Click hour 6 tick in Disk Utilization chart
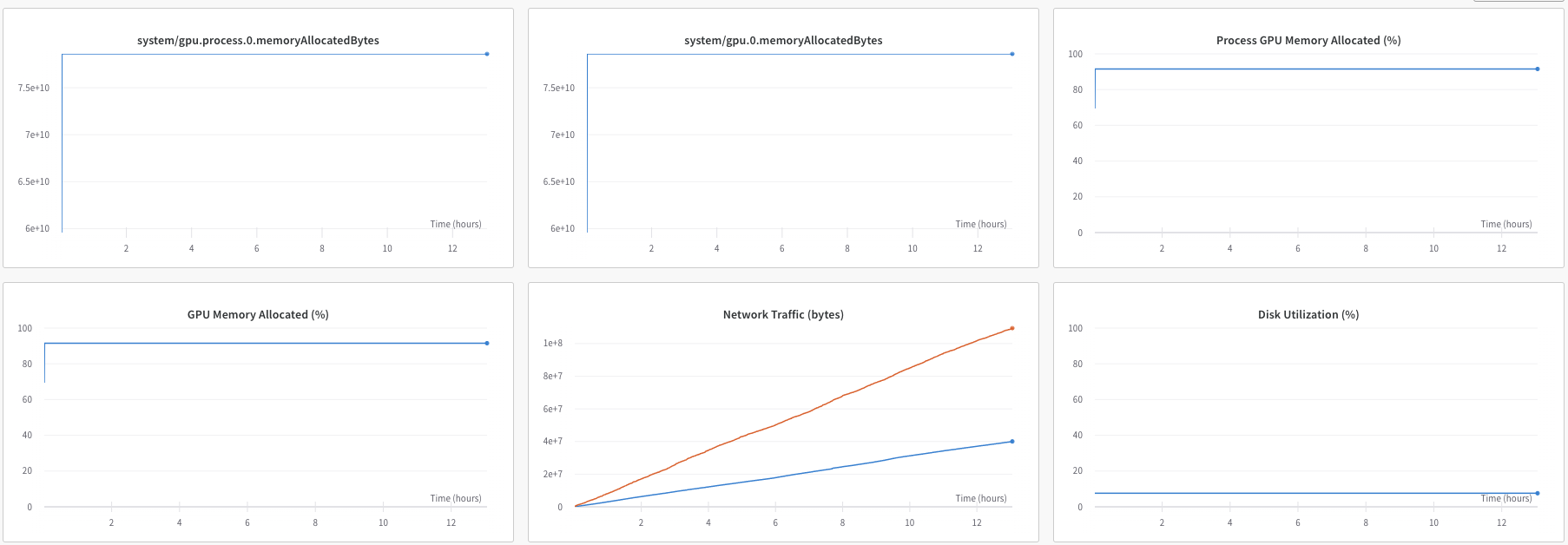 click(x=1298, y=523)
